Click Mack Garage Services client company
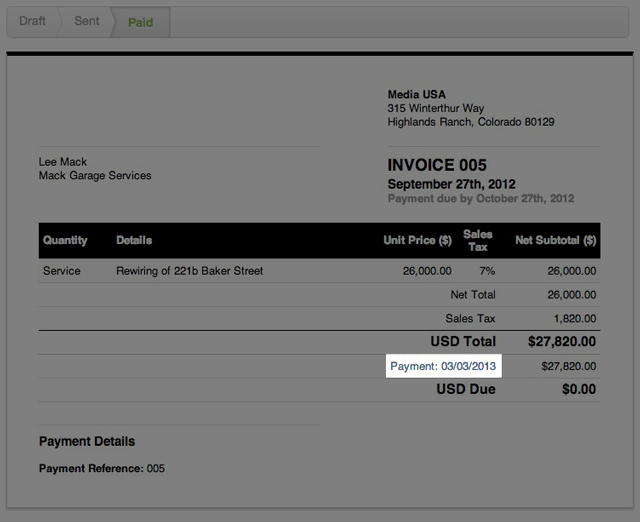 95,176
